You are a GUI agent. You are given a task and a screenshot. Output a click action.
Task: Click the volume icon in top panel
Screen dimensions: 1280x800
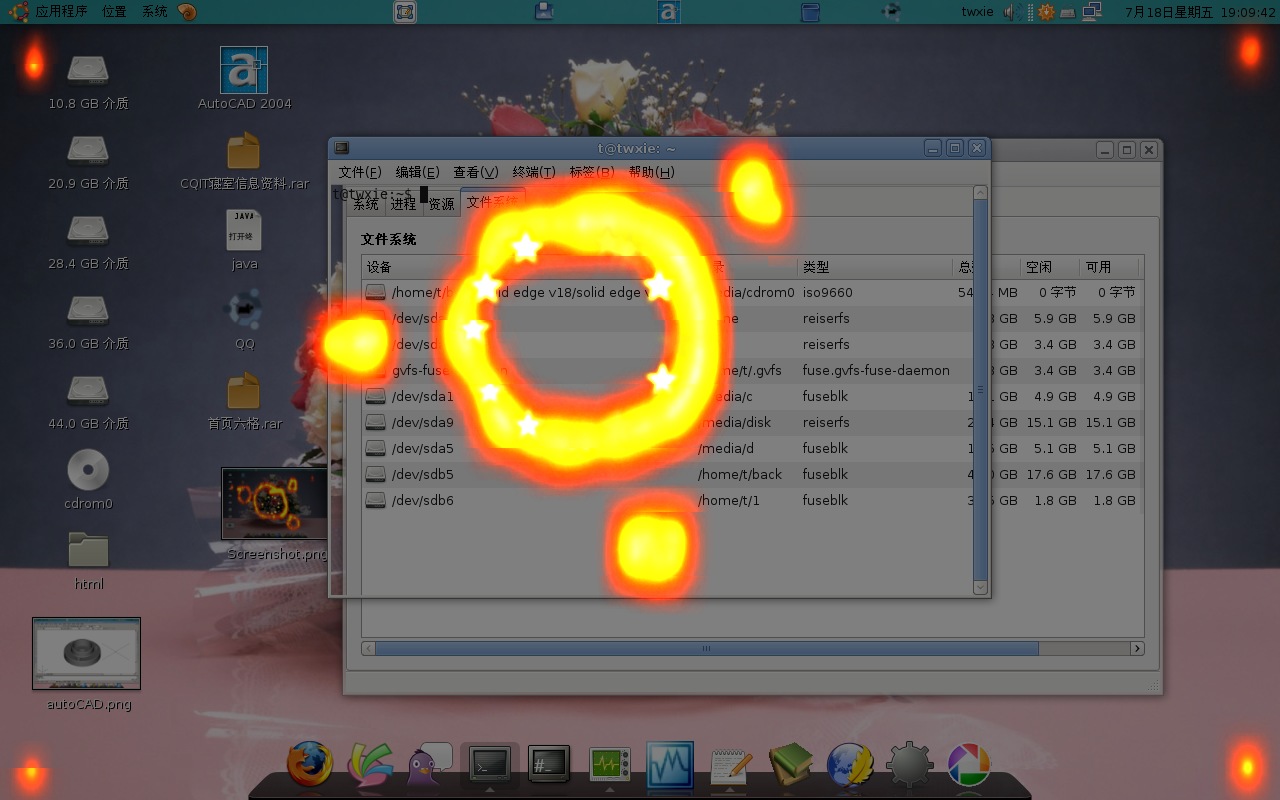pyautogui.click(x=1012, y=12)
